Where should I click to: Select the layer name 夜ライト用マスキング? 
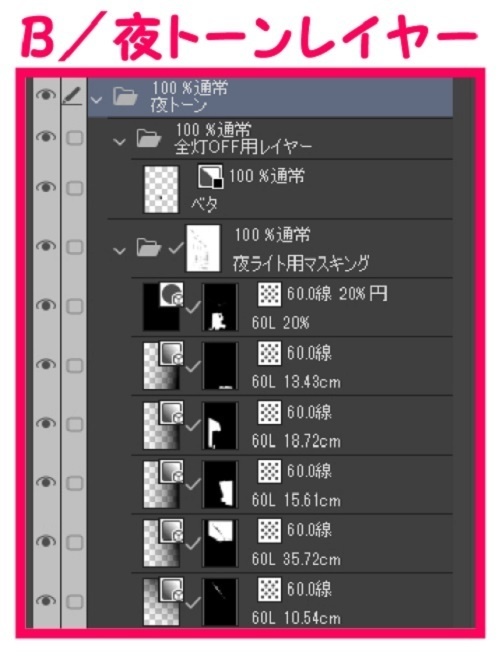pos(301,264)
